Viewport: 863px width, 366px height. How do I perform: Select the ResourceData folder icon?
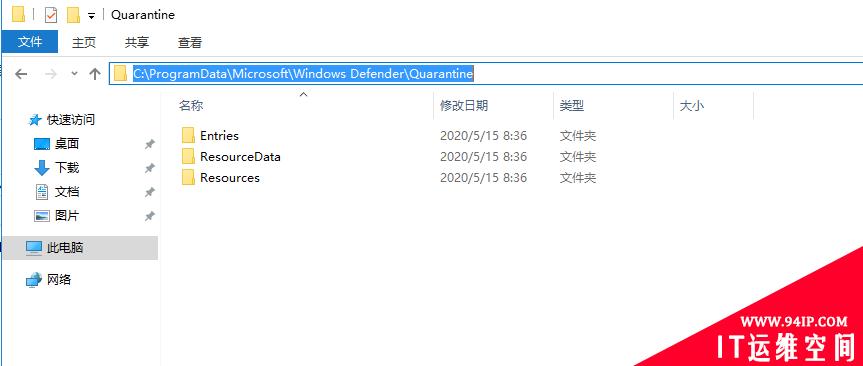[188, 156]
